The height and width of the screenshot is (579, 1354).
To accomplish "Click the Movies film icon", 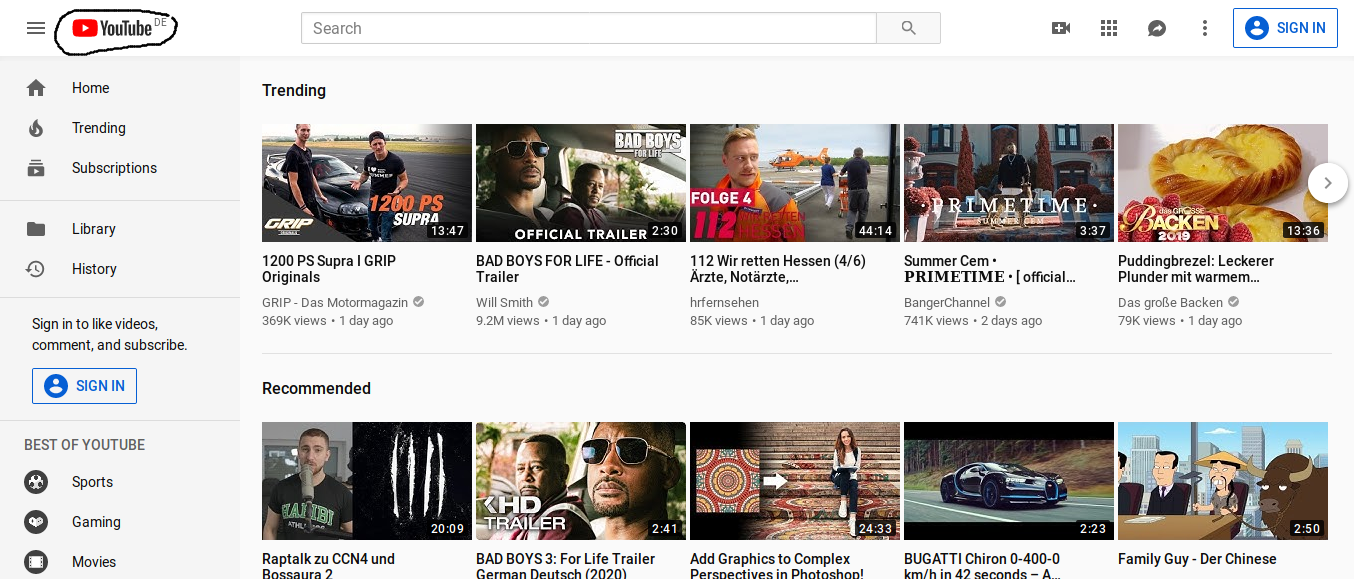I will pyautogui.click(x=36, y=562).
